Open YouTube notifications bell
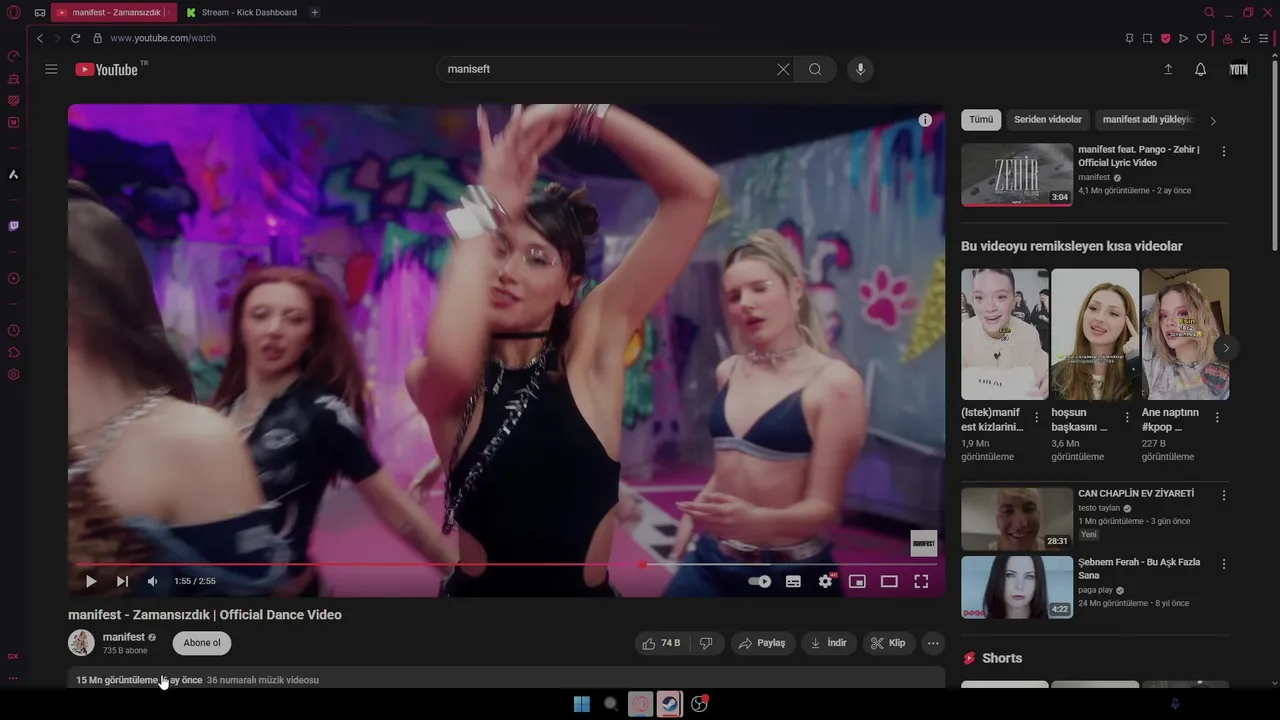This screenshot has height=720, width=1280. tap(1201, 69)
